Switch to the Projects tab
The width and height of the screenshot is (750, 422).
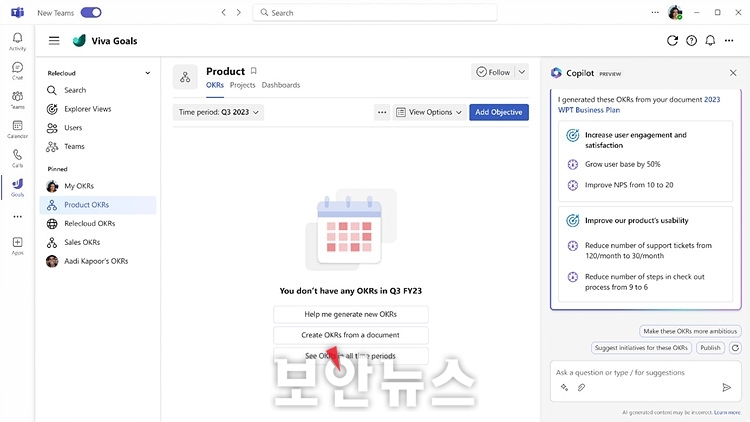(x=243, y=85)
